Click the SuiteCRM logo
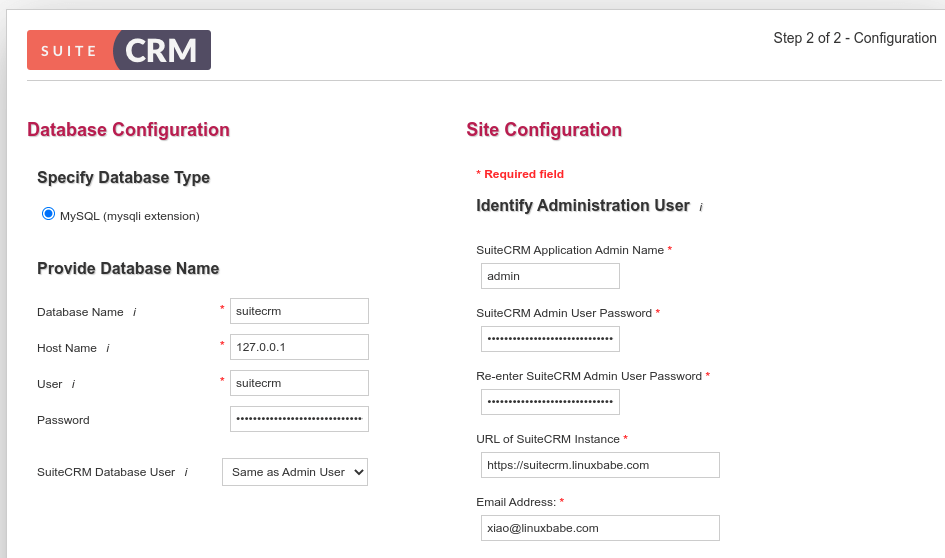This screenshot has width=945, height=558. [x=119, y=50]
